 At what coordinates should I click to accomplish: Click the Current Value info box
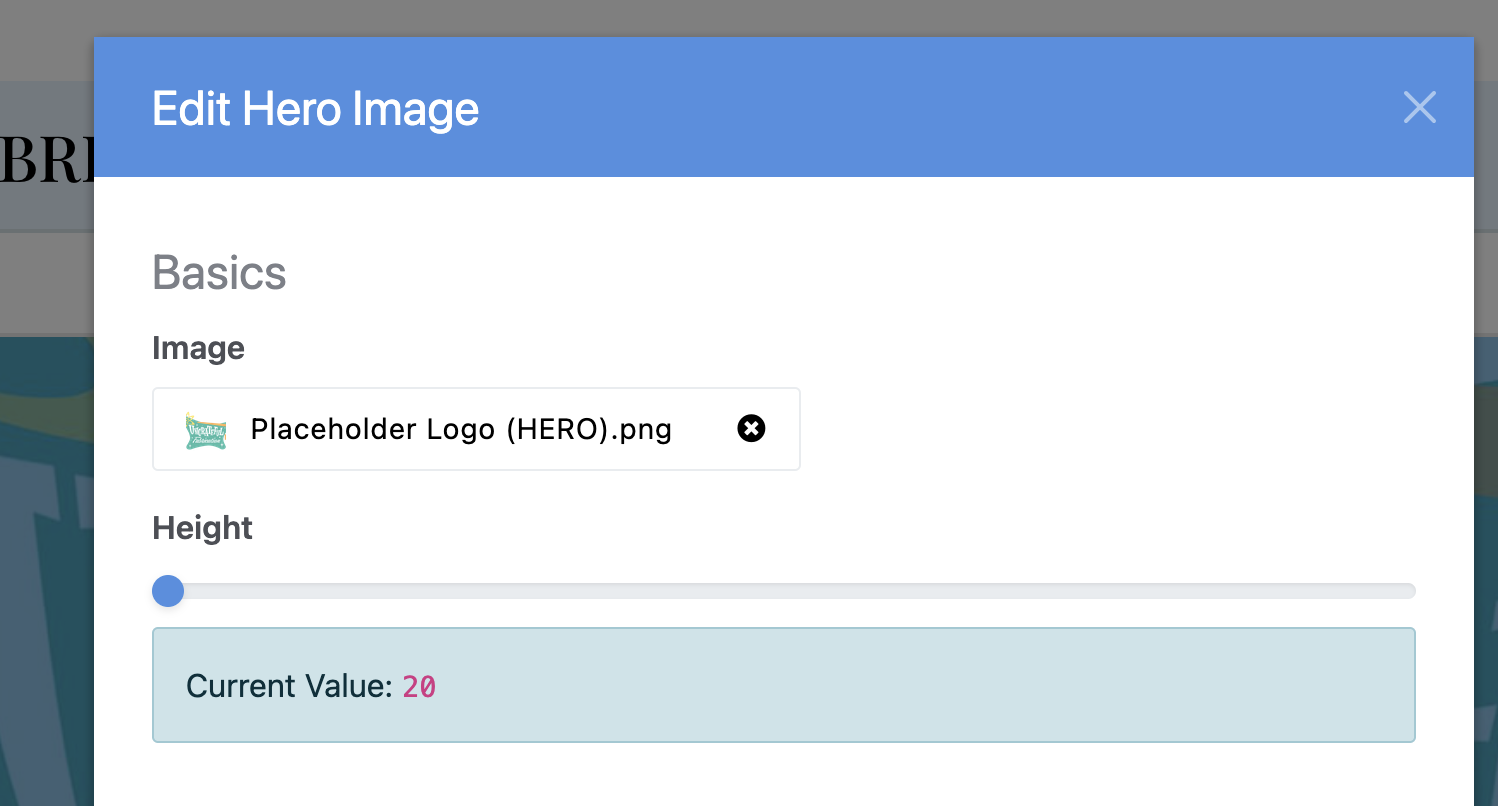[900, 685]
